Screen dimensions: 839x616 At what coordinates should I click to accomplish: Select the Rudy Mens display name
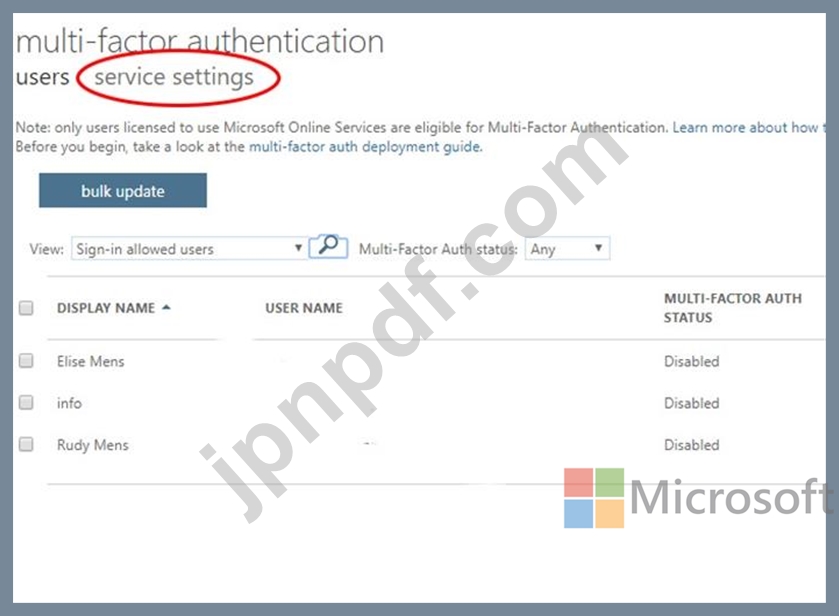click(x=93, y=445)
